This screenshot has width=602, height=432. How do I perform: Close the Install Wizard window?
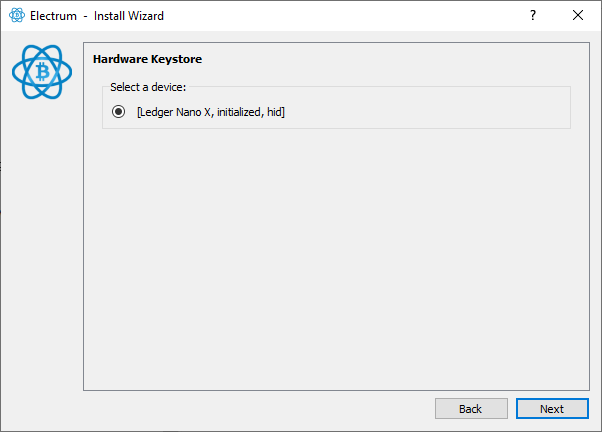coord(577,16)
